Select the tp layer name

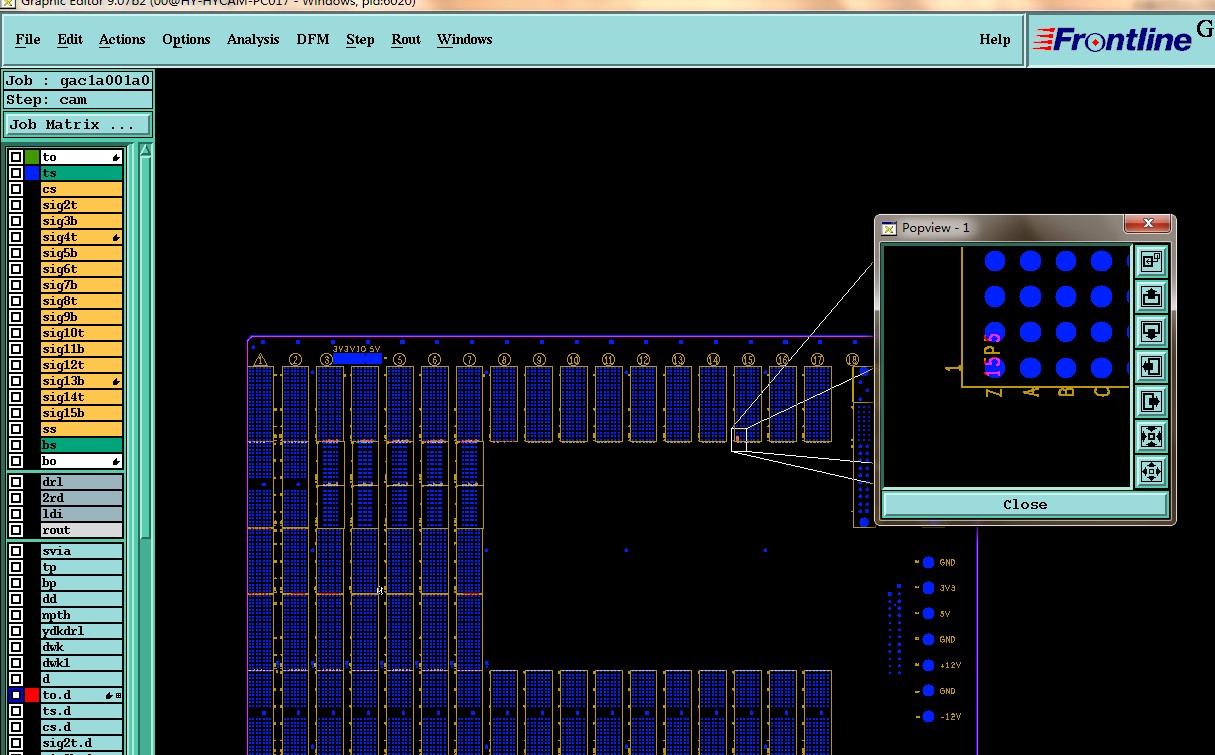pos(81,567)
